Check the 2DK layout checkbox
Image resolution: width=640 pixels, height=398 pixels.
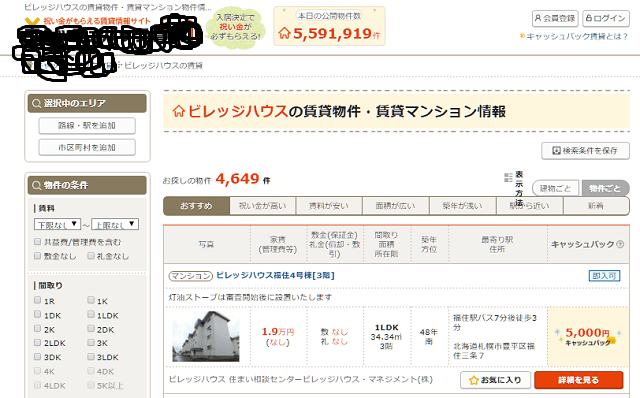[x=91, y=329]
